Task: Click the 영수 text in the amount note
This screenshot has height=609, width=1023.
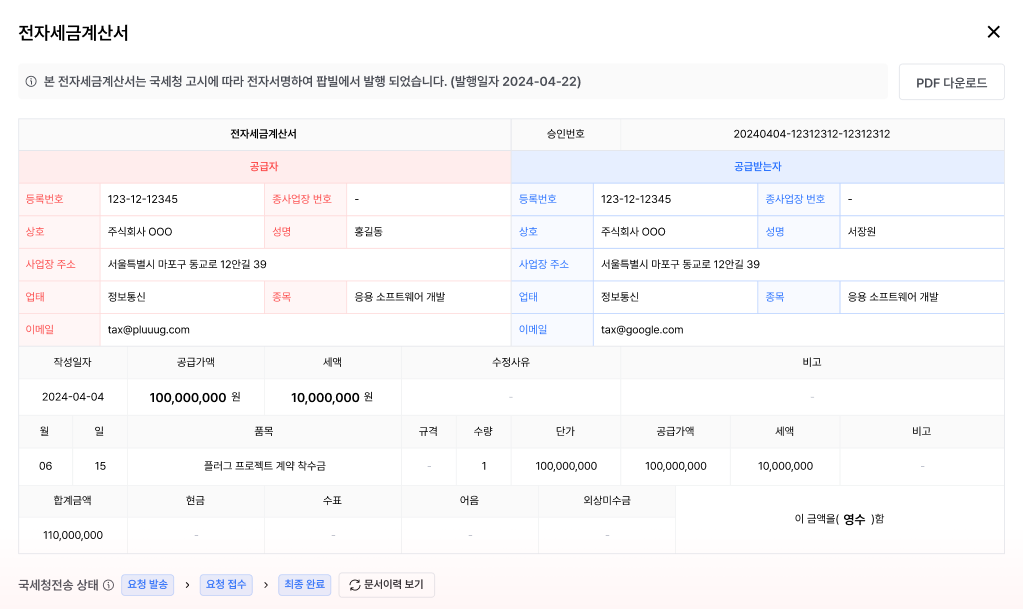Action: [x=853, y=519]
